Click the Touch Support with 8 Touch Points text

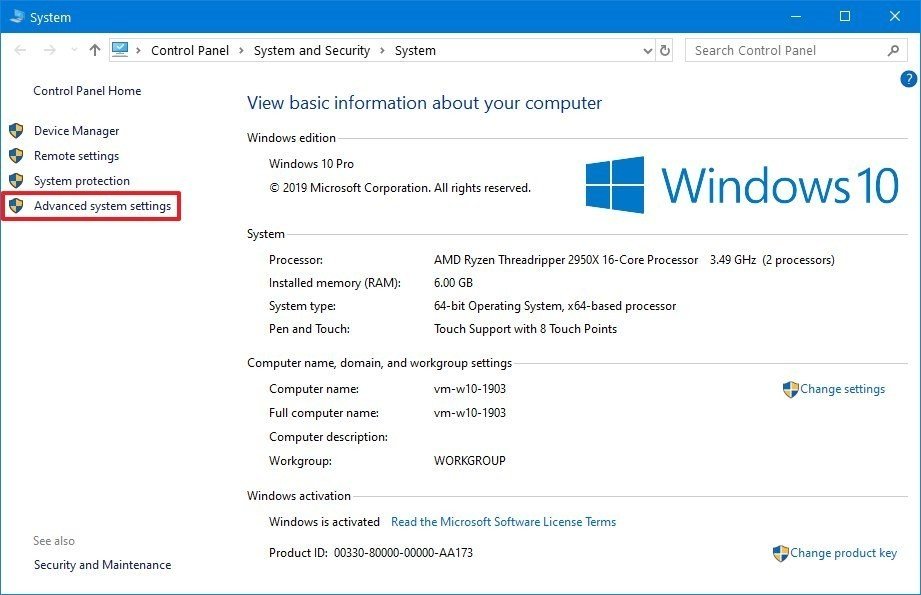click(525, 329)
